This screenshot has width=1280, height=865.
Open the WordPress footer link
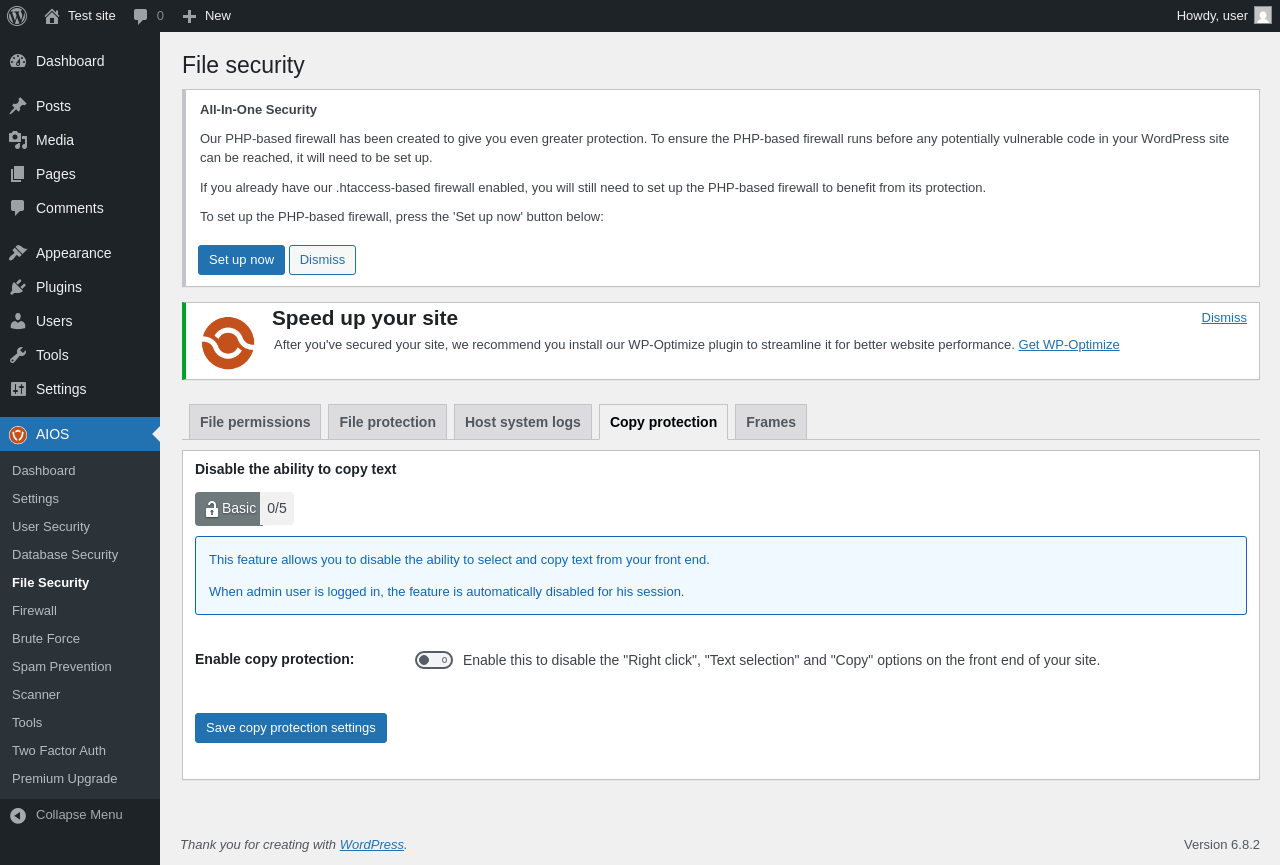tap(372, 844)
